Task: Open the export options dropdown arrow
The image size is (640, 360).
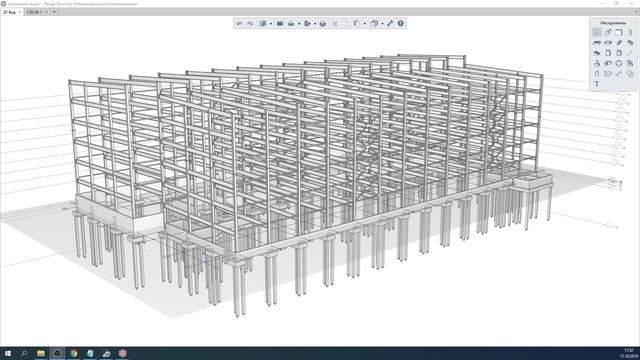Action: (x=315, y=24)
